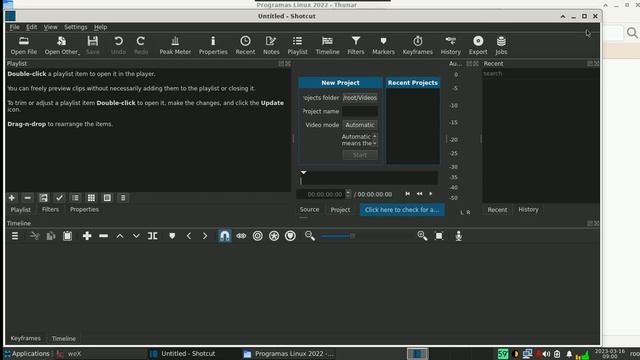Toggle the Peak Meter panel
The height and width of the screenshot is (360, 640).
pos(175,45)
